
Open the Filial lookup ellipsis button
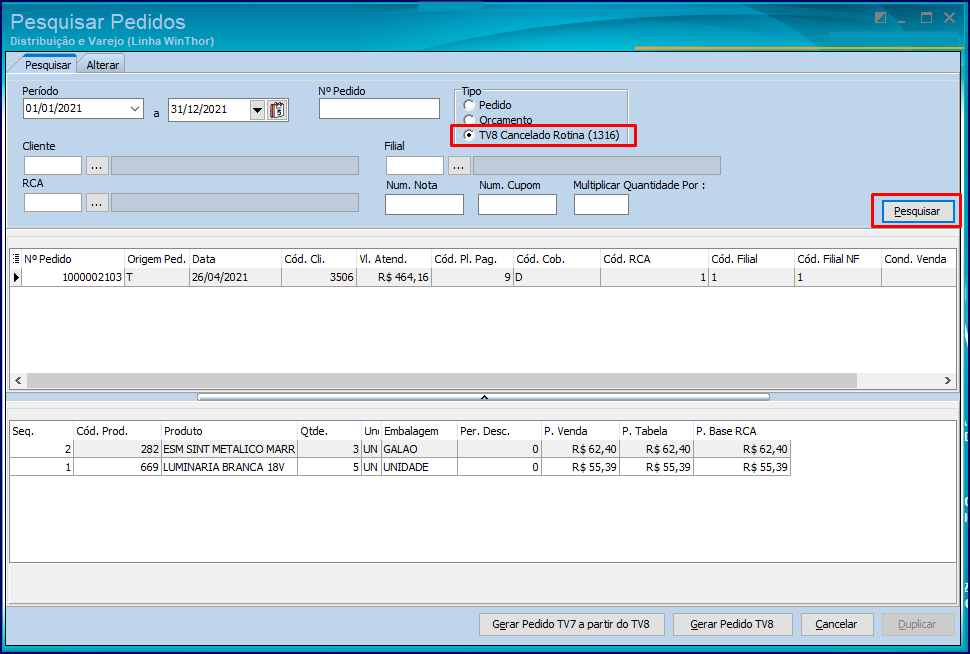458,166
